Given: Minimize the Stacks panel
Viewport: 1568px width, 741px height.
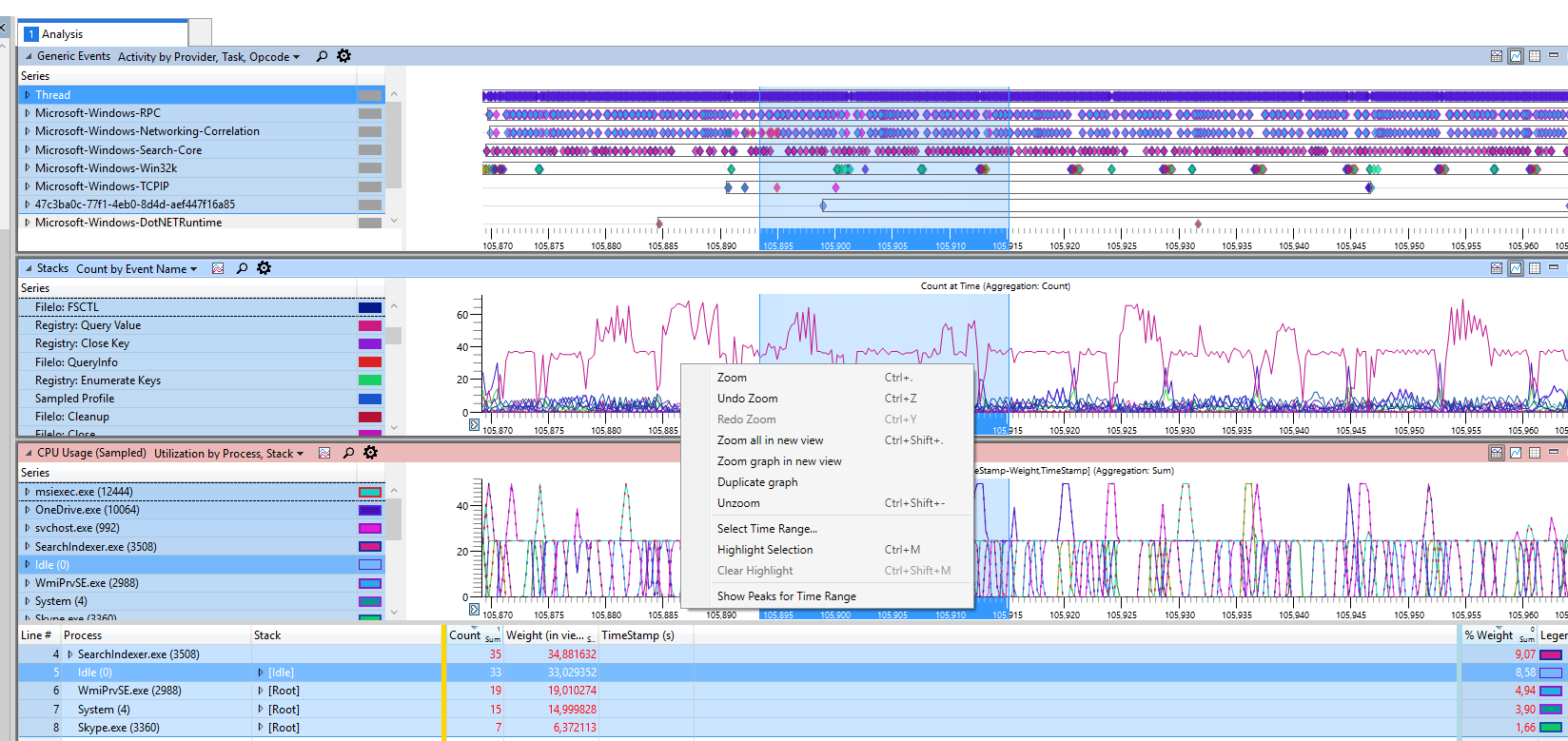Looking at the screenshot, I should tap(1554, 268).
